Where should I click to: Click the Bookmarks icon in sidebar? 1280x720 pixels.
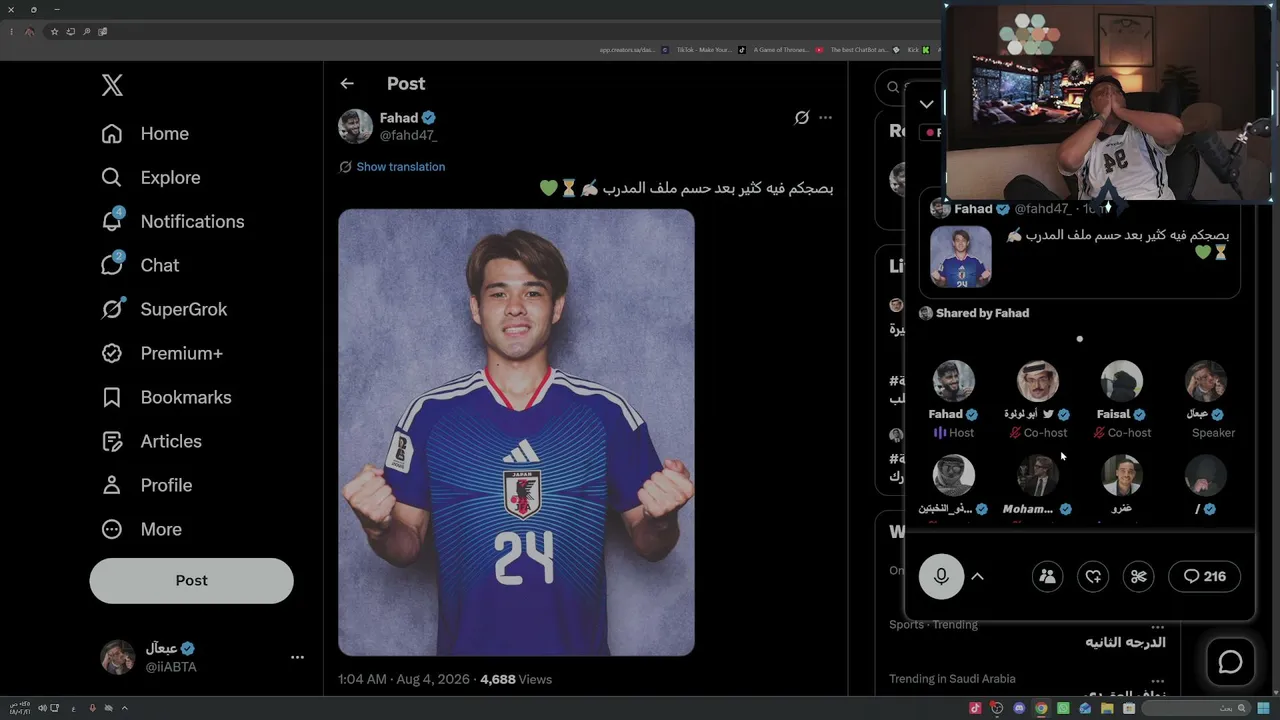tap(112, 397)
